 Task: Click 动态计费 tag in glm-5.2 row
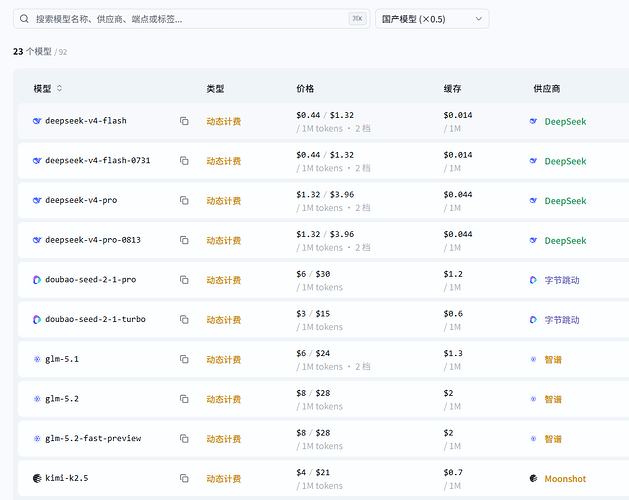coord(223,399)
